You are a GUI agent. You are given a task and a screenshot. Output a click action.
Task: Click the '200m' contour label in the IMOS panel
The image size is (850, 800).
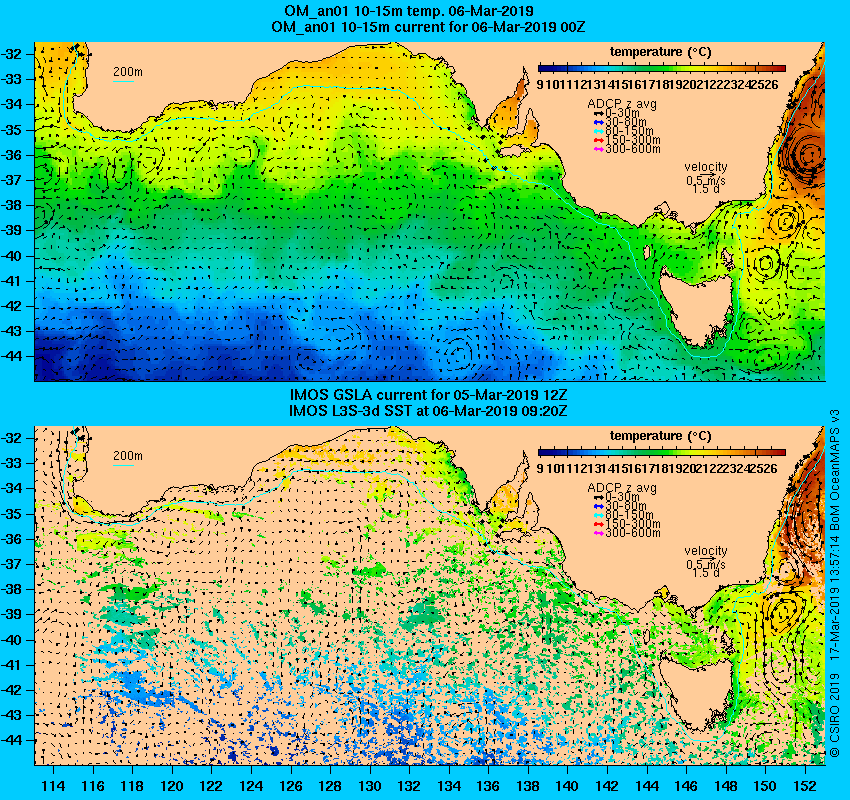128,456
